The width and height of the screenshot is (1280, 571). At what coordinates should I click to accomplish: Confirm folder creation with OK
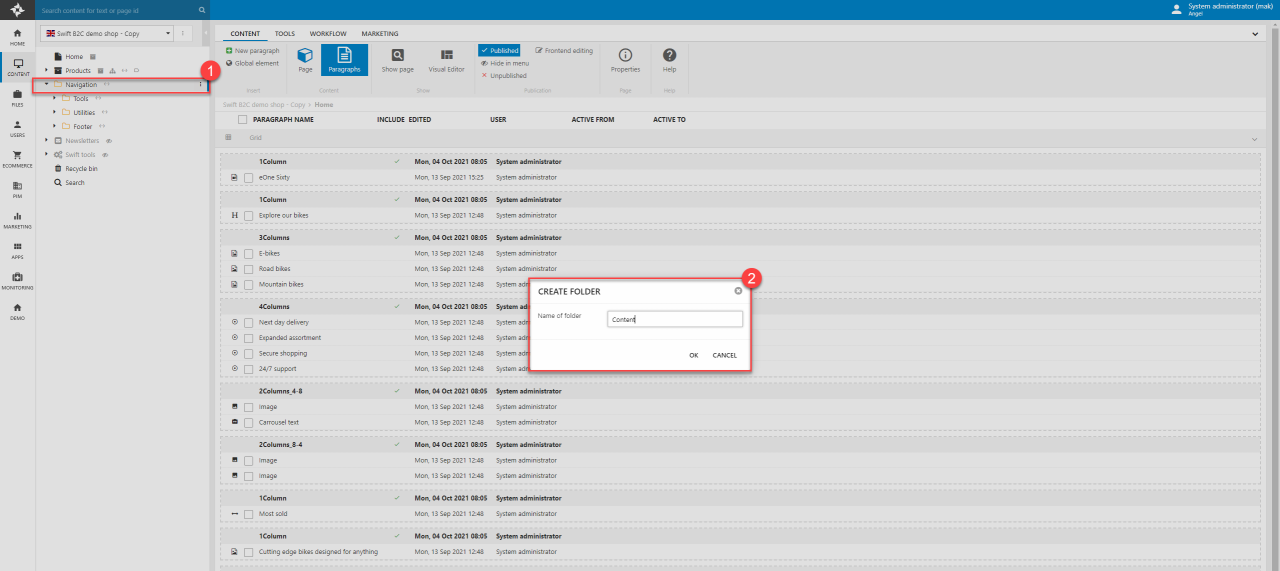click(693, 355)
